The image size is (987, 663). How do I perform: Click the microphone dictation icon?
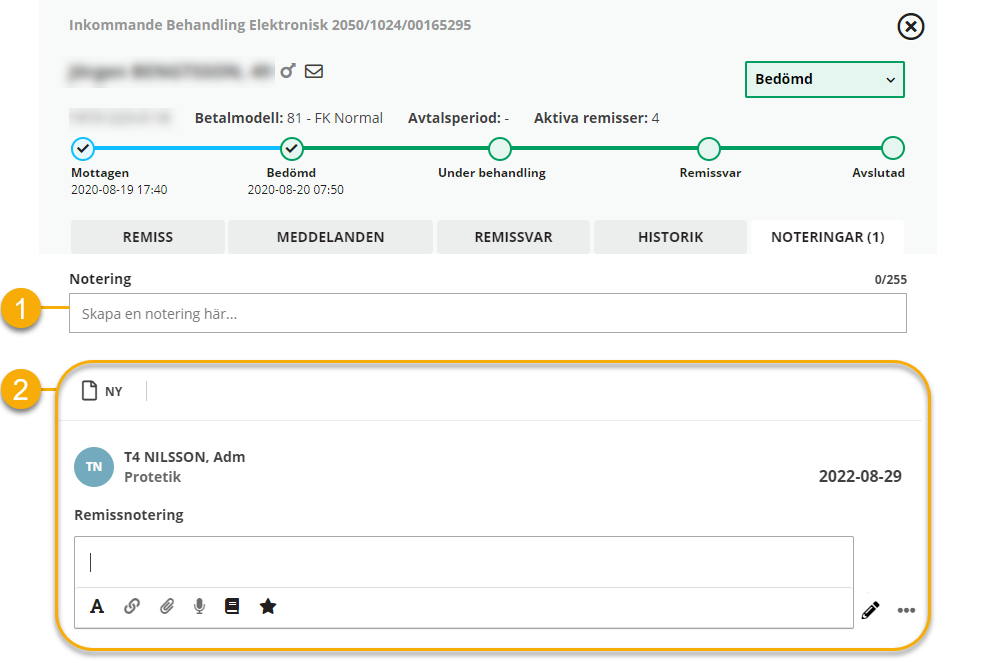200,606
